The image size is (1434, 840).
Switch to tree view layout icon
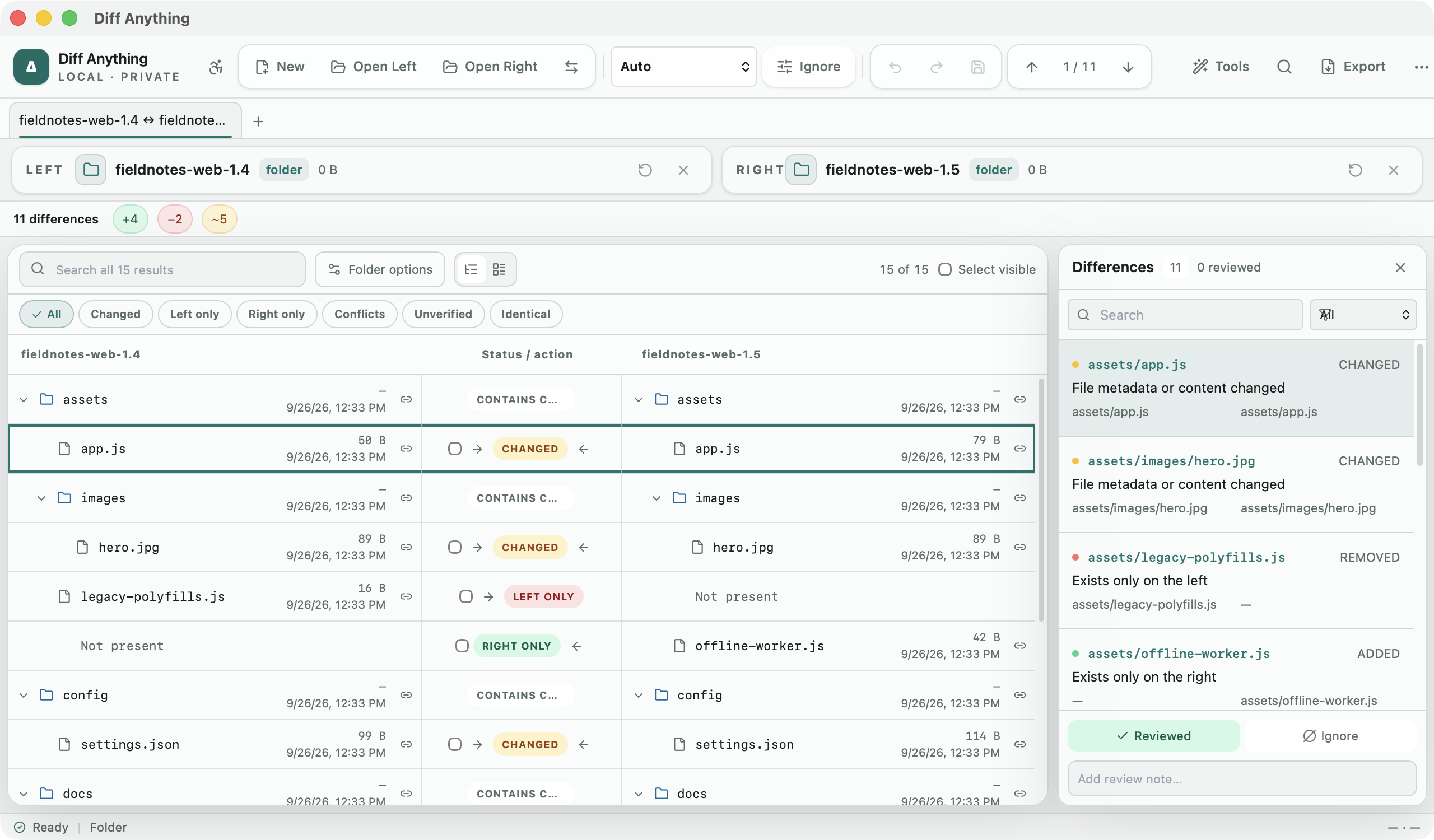(471, 269)
